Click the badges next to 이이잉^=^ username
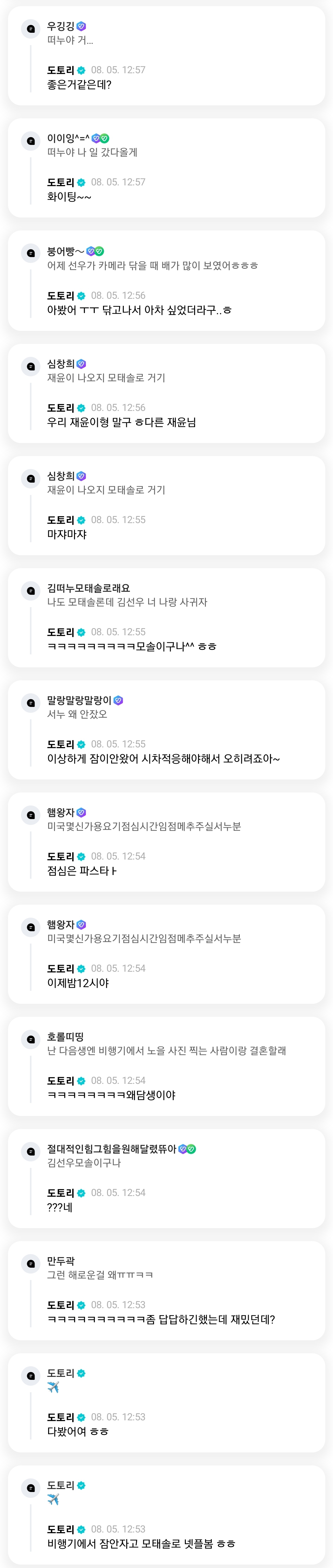The width and height of the screenshot is (333, 1568). 100,138
